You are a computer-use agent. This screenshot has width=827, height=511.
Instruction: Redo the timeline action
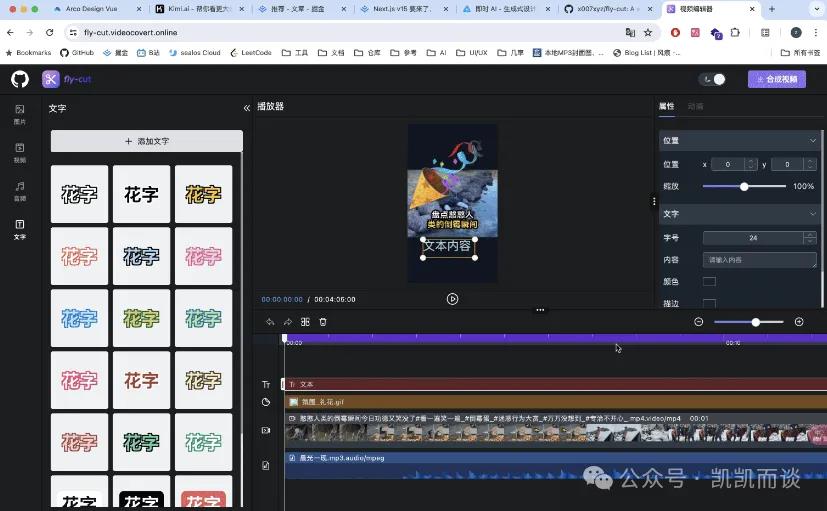click(x=287, y=322)
